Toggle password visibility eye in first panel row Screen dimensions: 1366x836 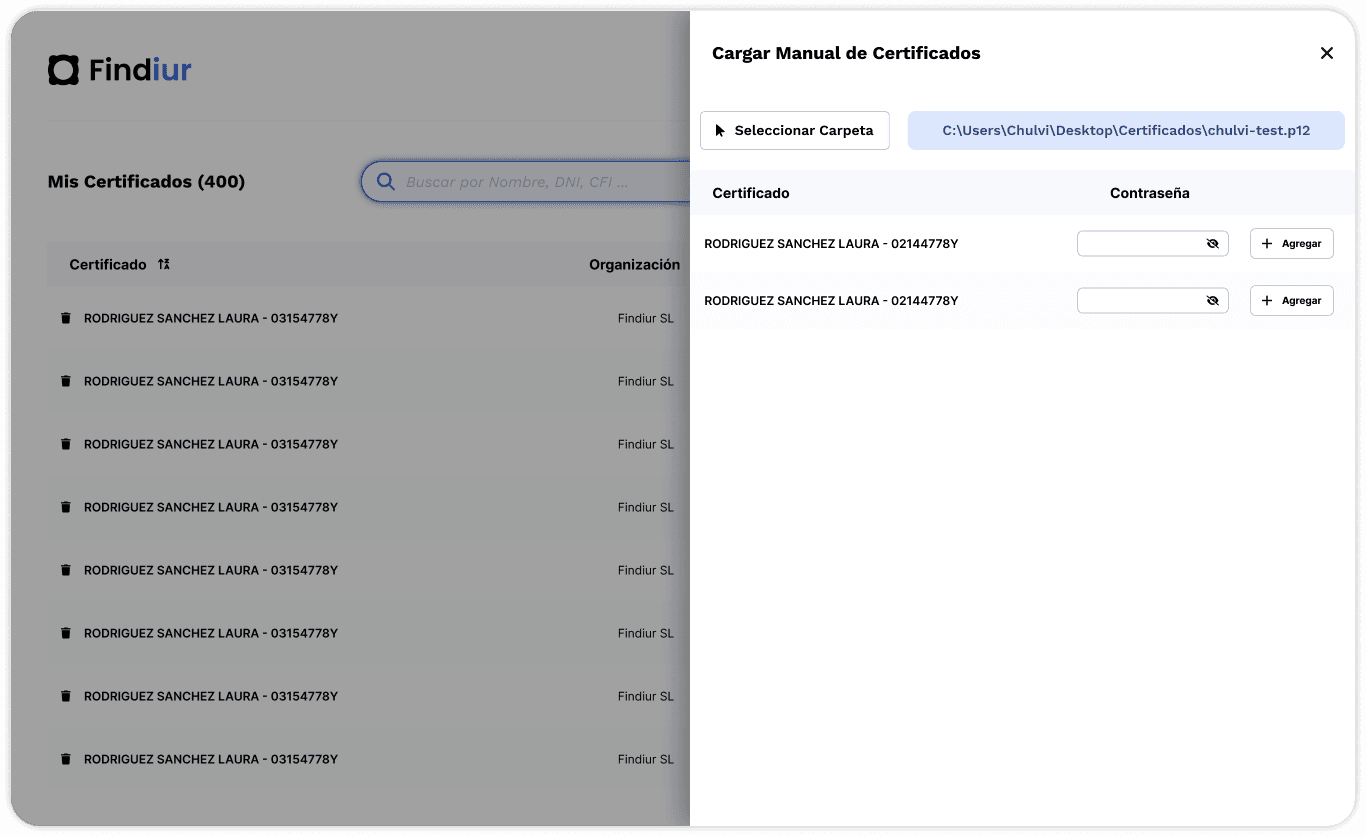1213,243
